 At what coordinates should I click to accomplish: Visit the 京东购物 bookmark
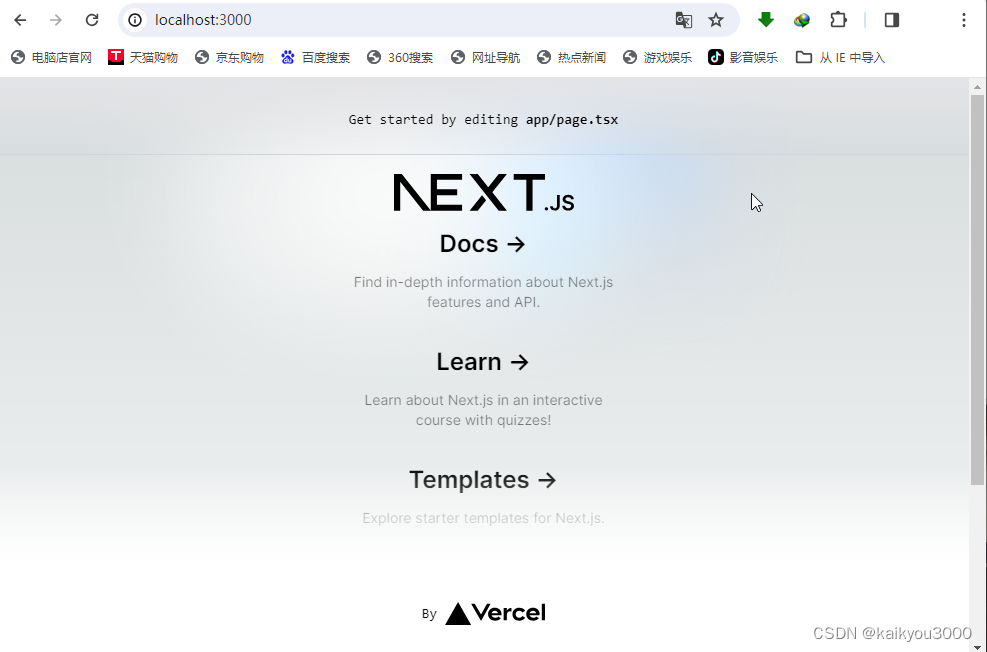coord(228,57)
